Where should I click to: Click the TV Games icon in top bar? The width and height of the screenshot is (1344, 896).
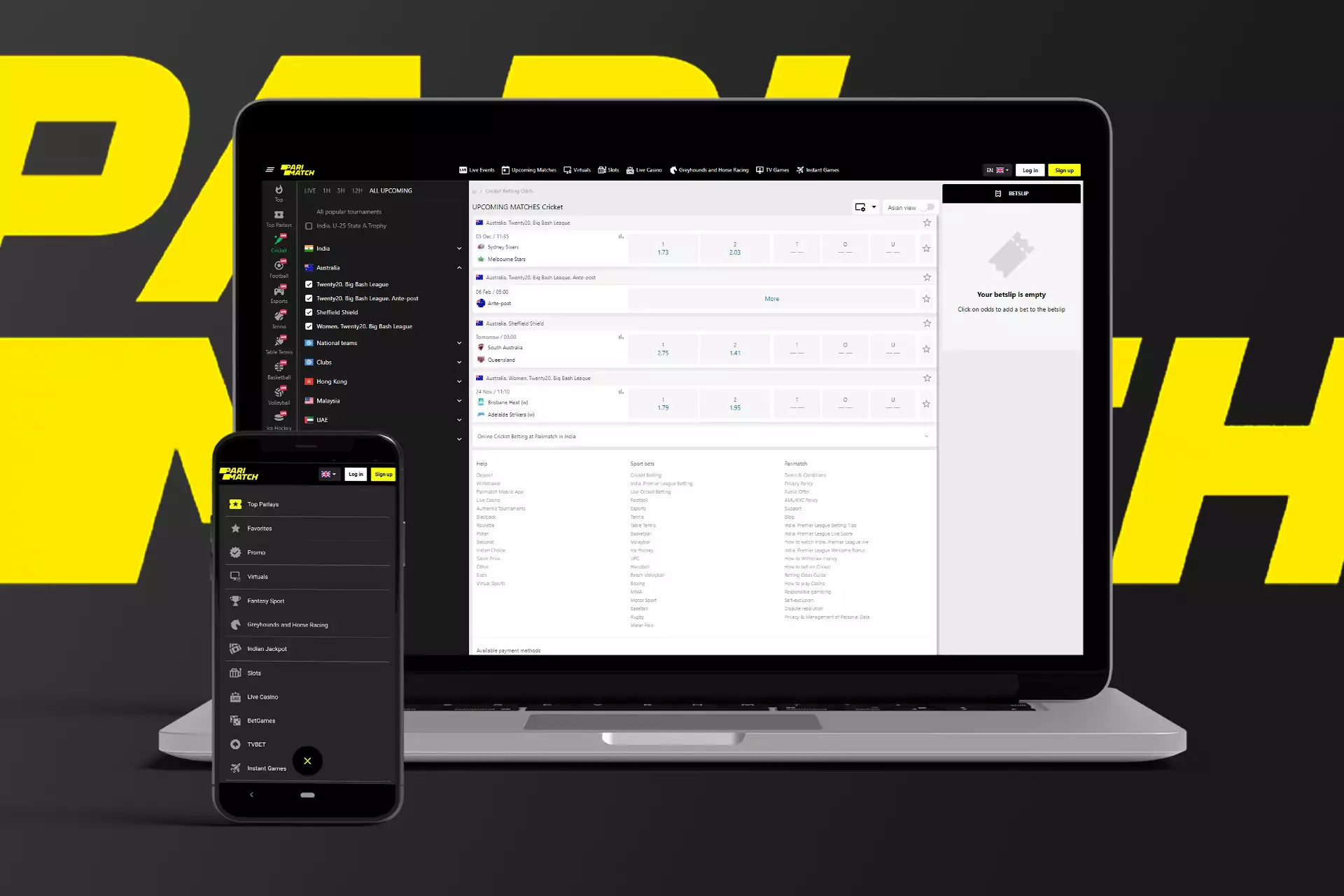point(762,169)
